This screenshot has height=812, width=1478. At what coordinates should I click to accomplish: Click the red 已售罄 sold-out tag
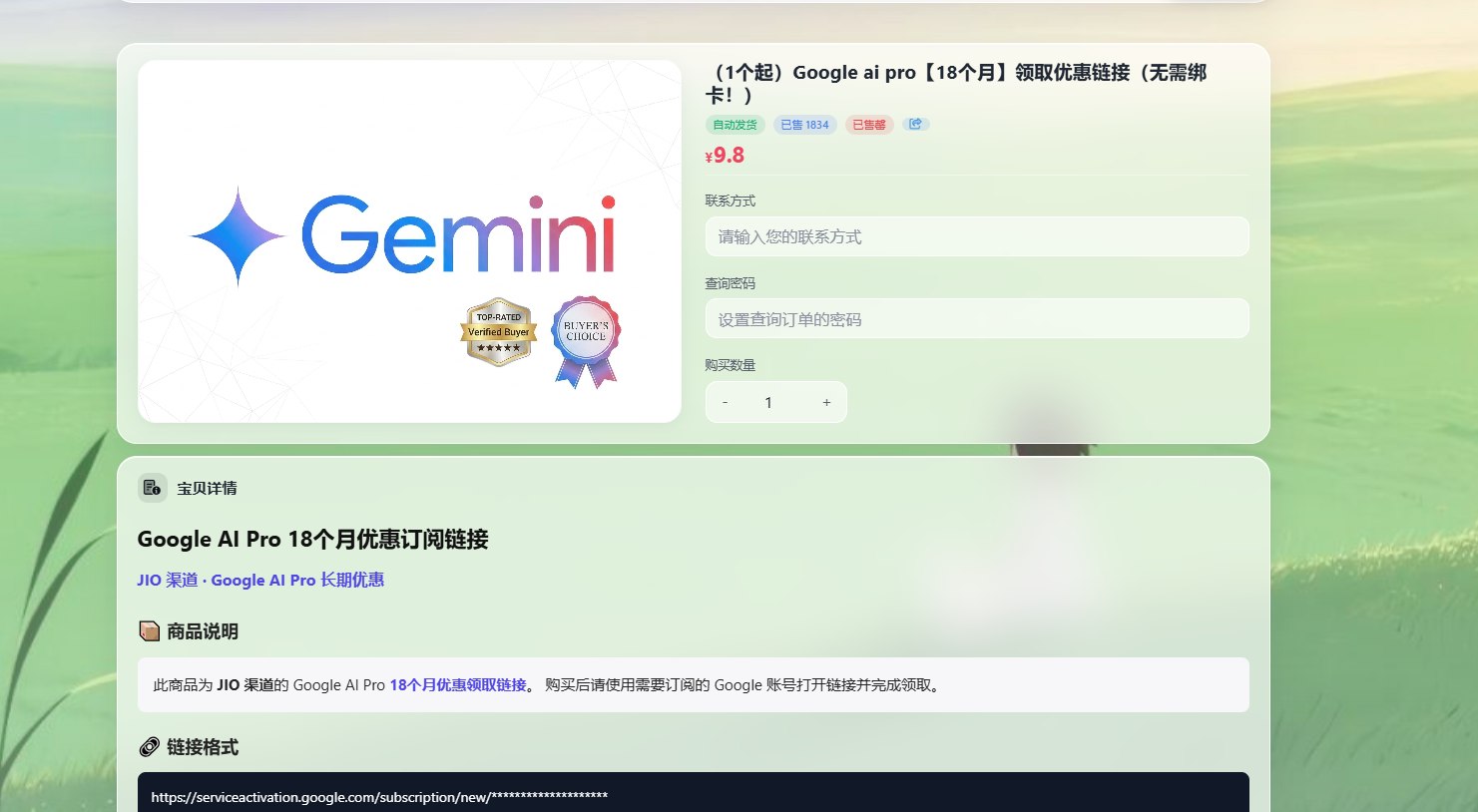(869, 125)
